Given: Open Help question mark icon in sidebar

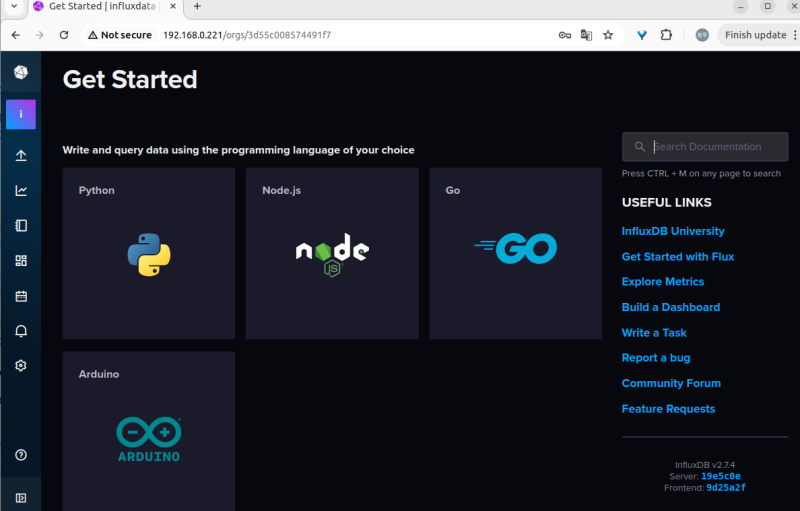Looking at the screenshot, I should click(21, 455).
